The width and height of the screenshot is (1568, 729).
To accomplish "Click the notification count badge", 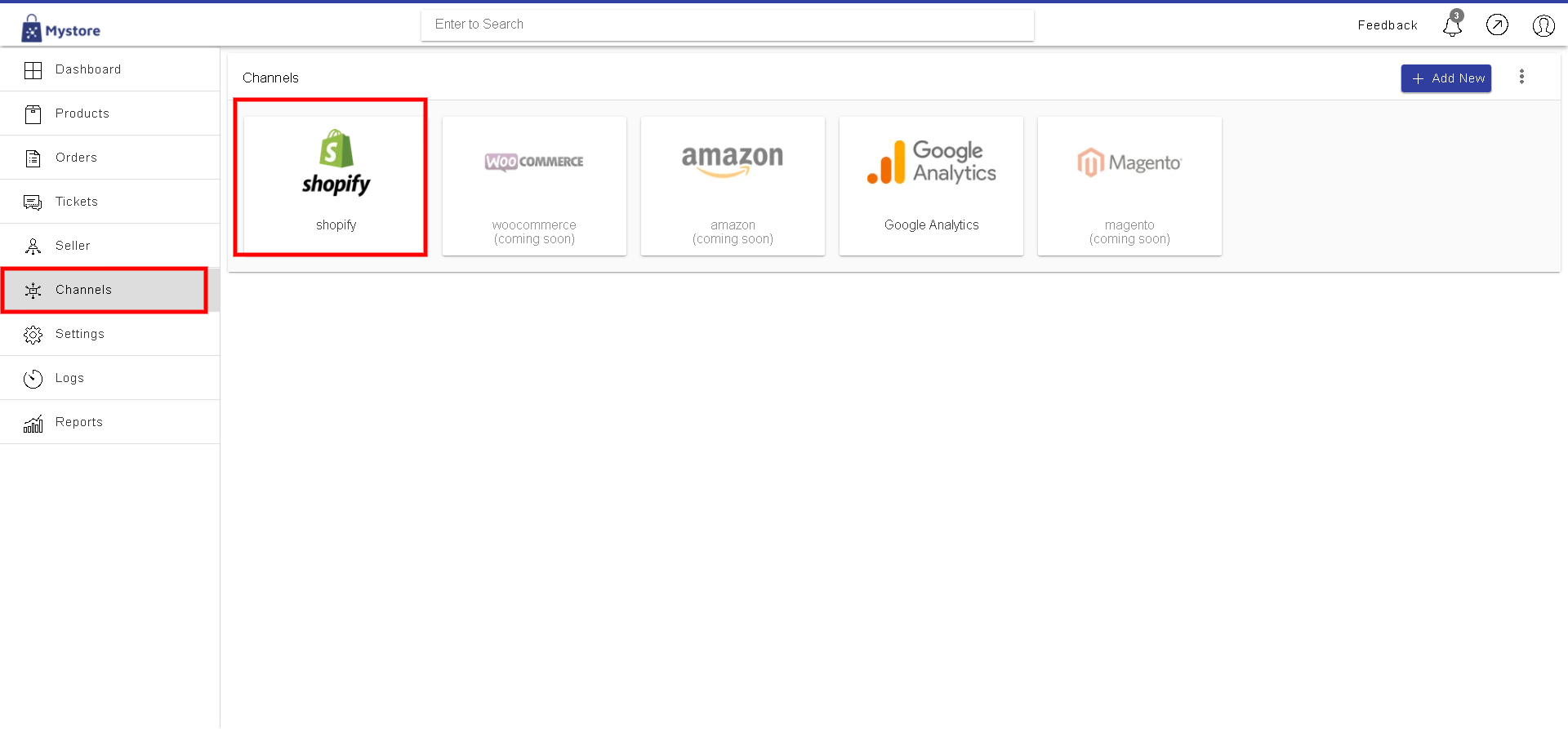I will click(x=1457, y=16).
